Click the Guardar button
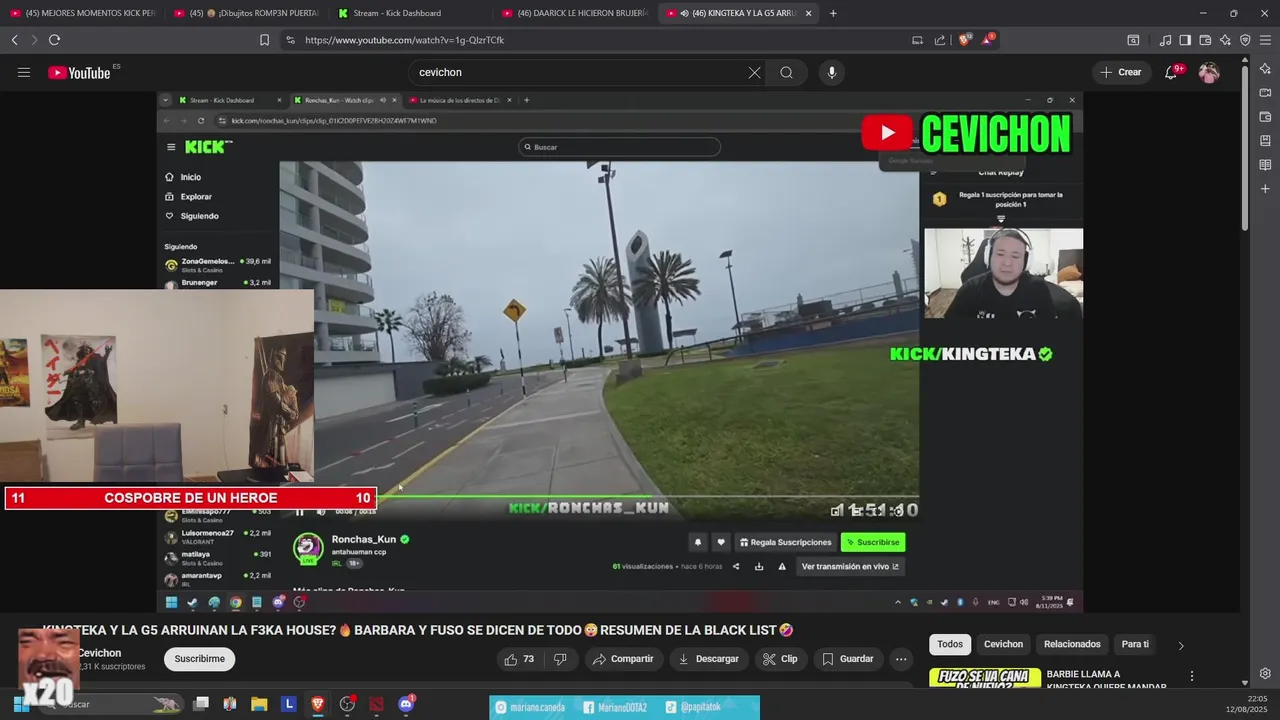Viewport: 1280px width, 720px height. point(848,659)
